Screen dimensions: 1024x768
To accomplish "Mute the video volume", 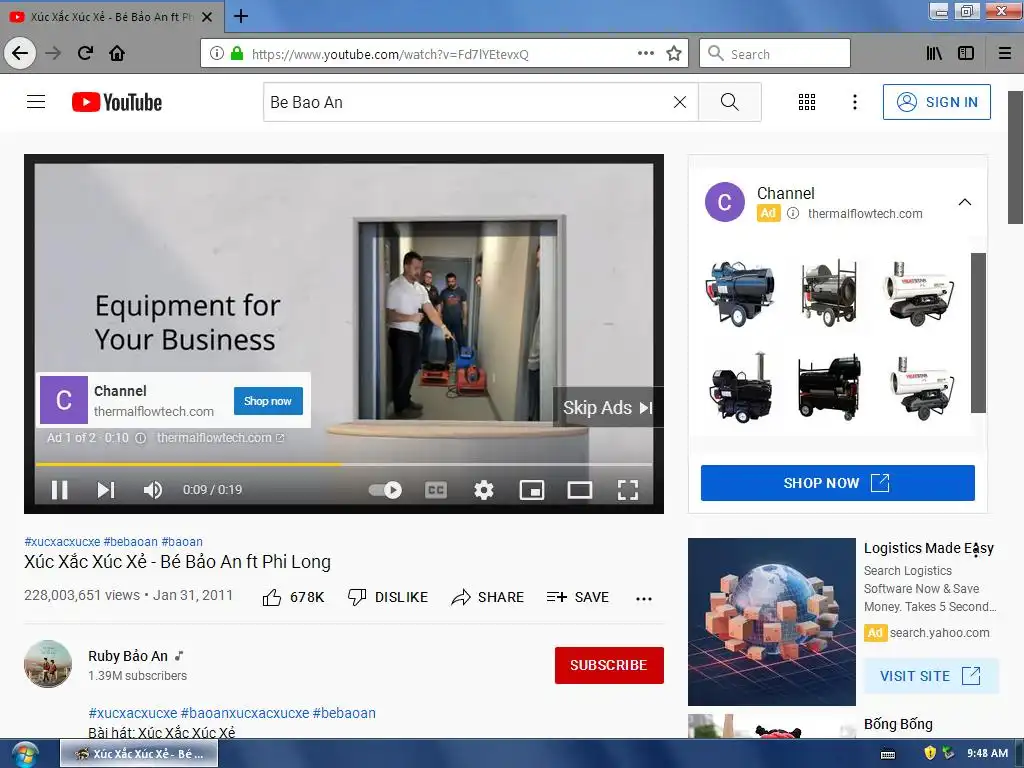I will (152, 490).
